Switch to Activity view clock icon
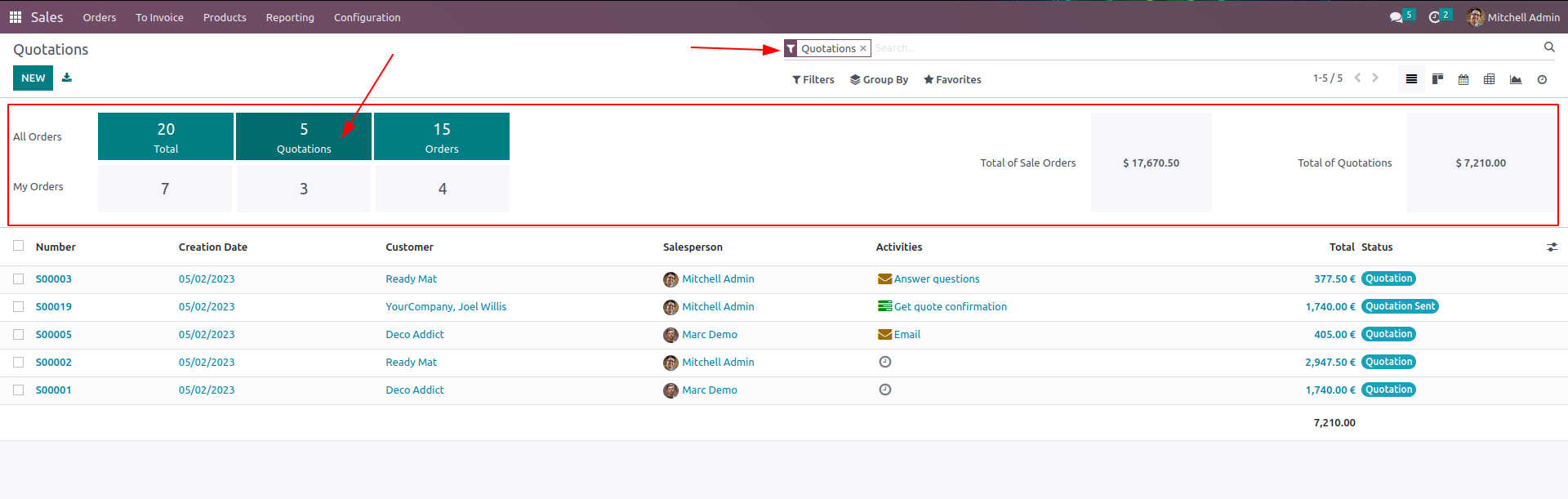This screenshot has height=499, width=1568. (x=1542, y=79)
